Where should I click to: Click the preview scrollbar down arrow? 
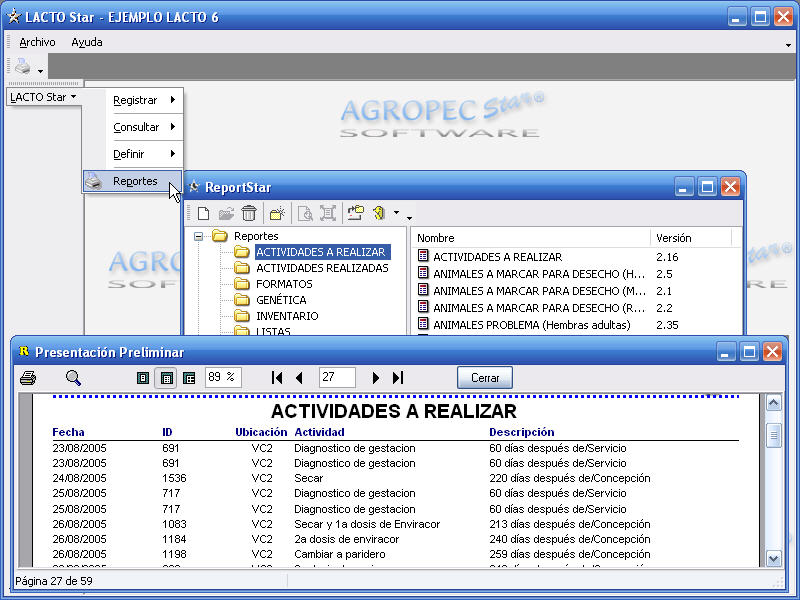(x=773, y=558)
